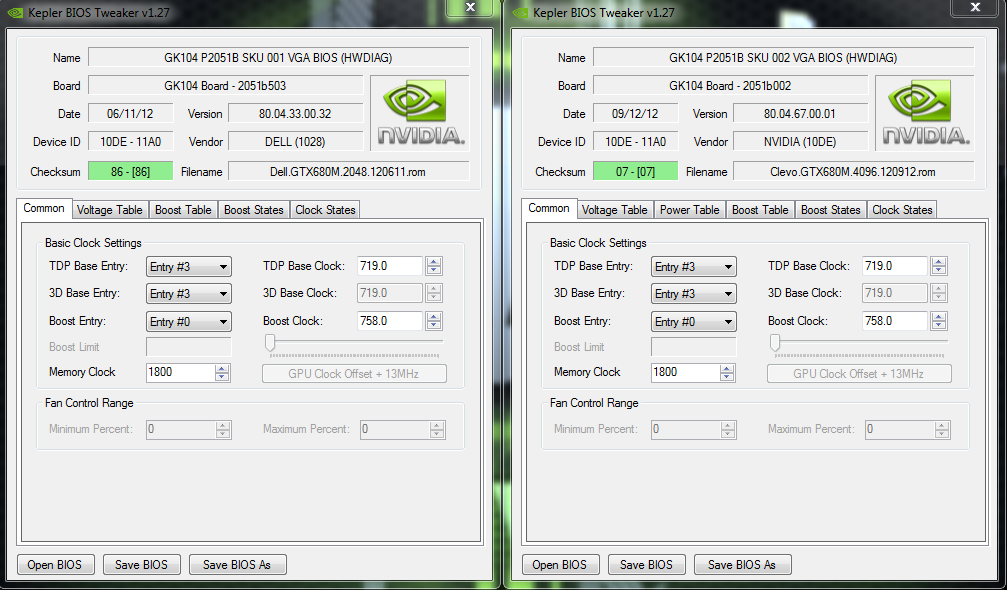
Task: Click Memory Clock field in left window
Action: pos(180,372)
